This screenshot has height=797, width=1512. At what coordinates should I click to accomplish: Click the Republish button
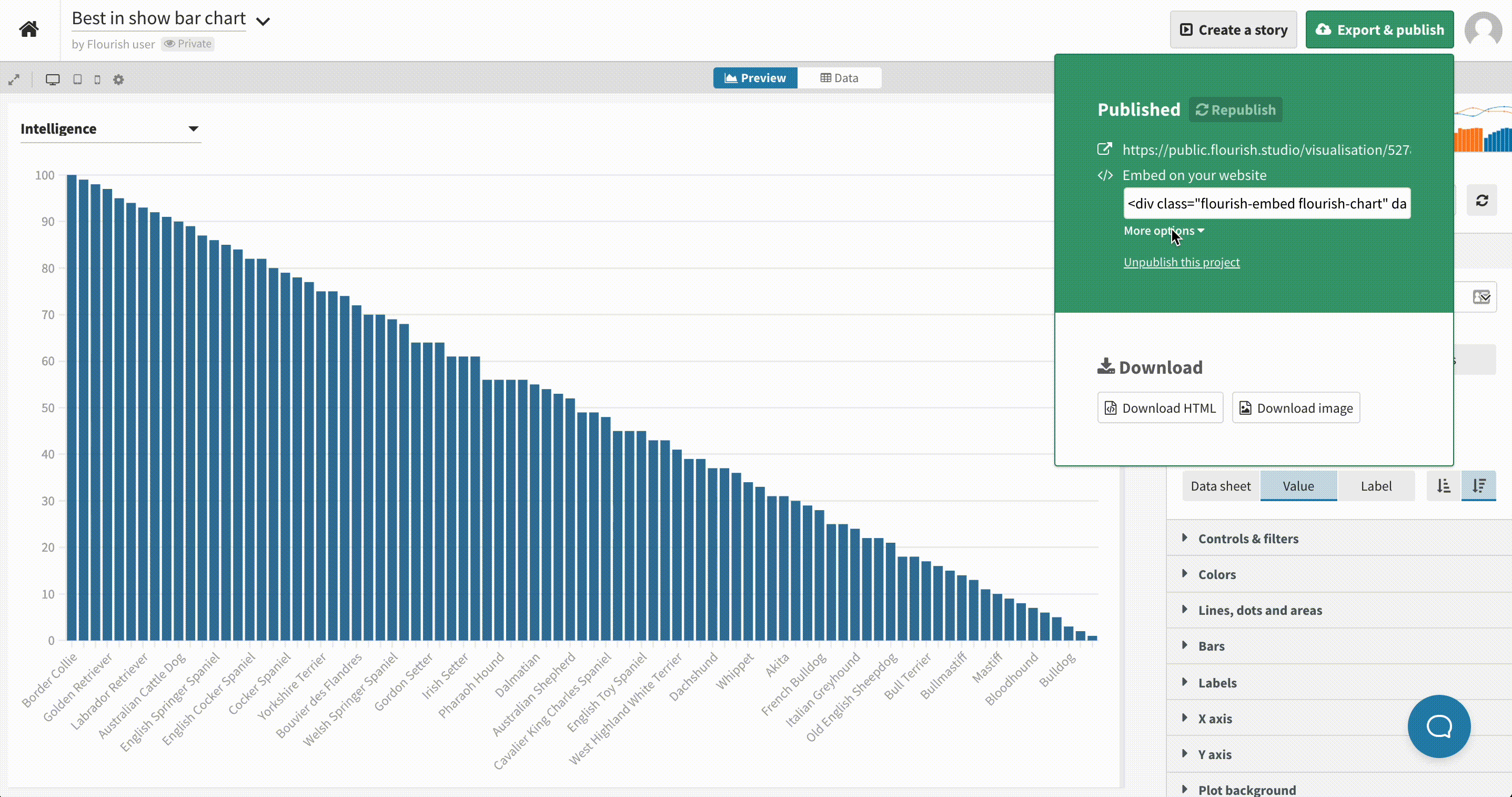1236,110
